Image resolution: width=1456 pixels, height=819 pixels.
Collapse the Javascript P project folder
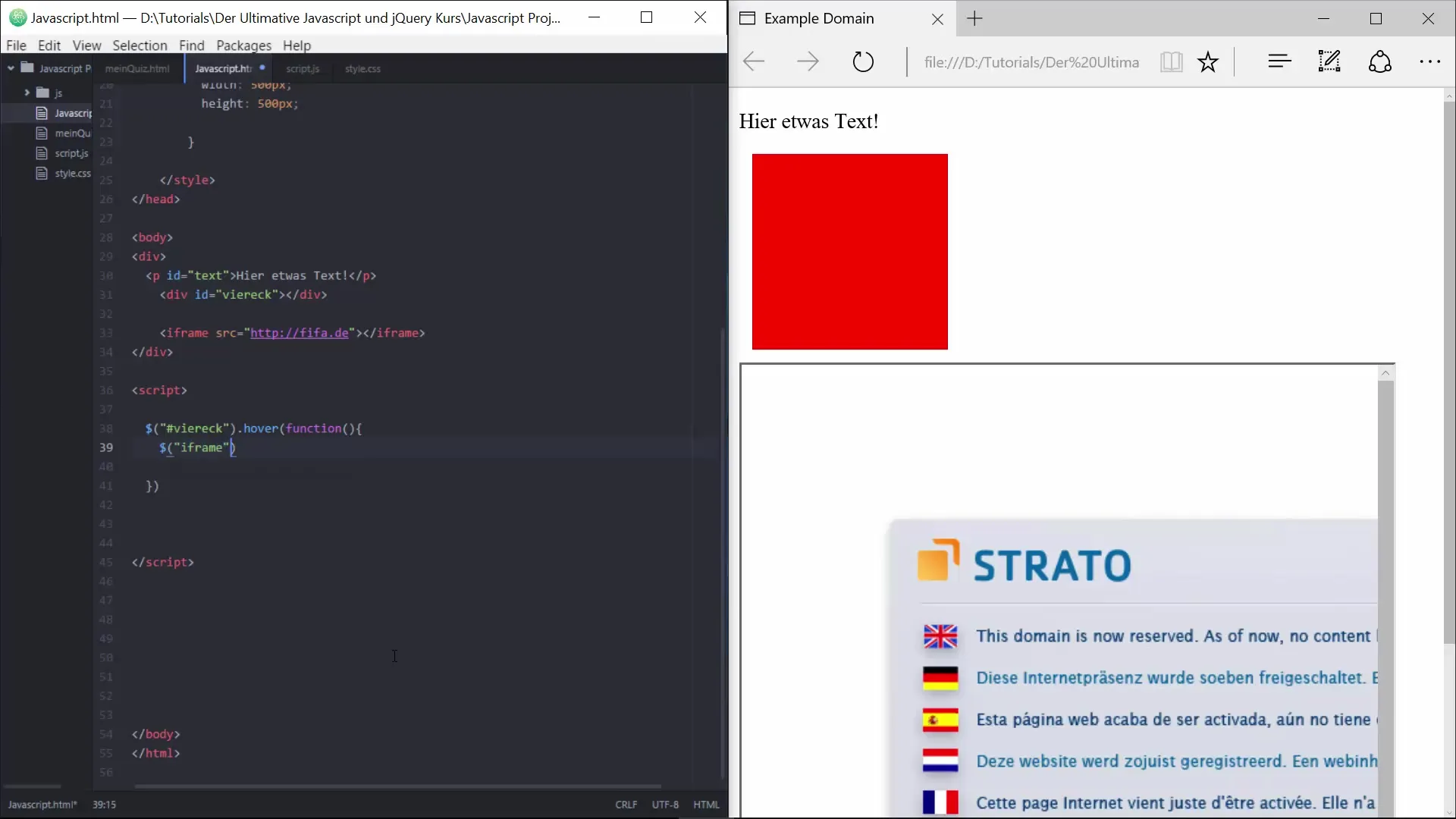tap(11, 68)
